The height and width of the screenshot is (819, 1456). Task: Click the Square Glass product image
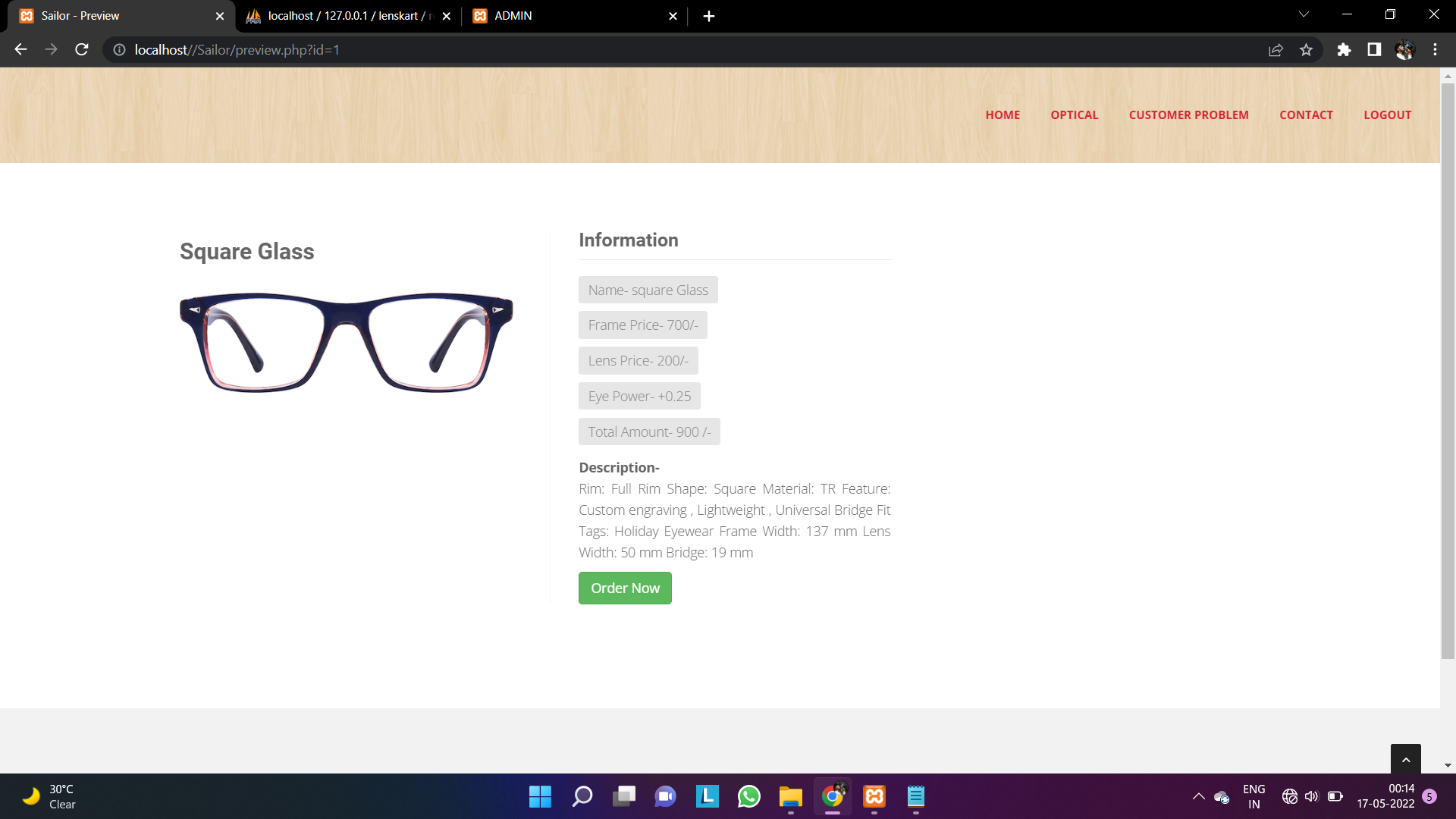click(346, 342)
